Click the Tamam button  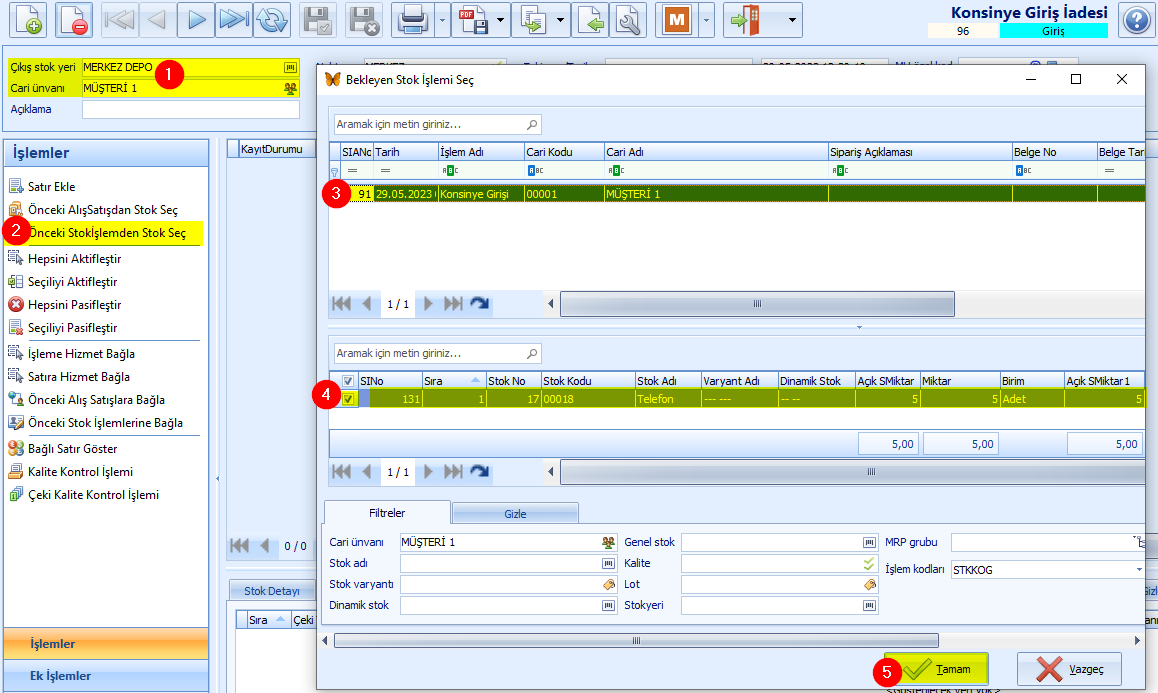pyautogui.click(x=937, y=669)
